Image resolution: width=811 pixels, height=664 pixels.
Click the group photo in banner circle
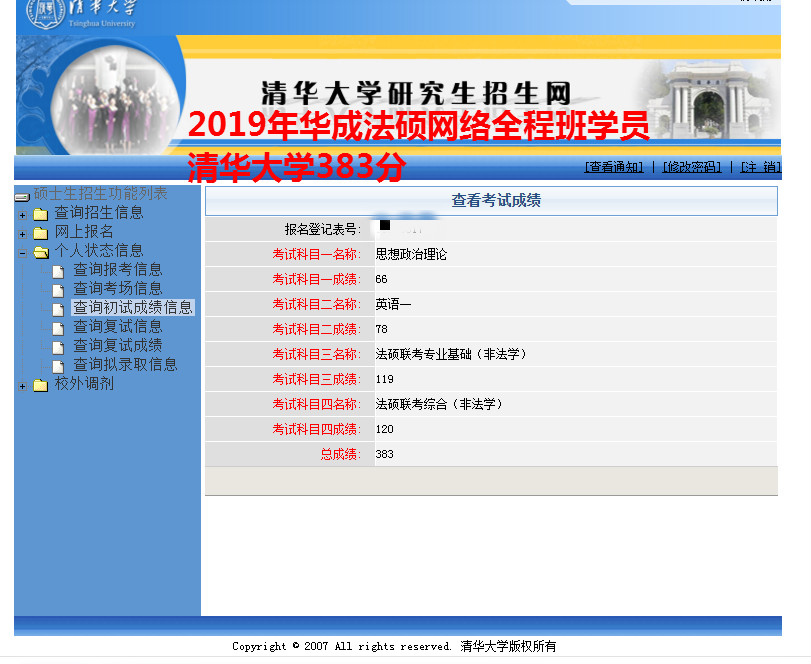(x=116, y=100)
